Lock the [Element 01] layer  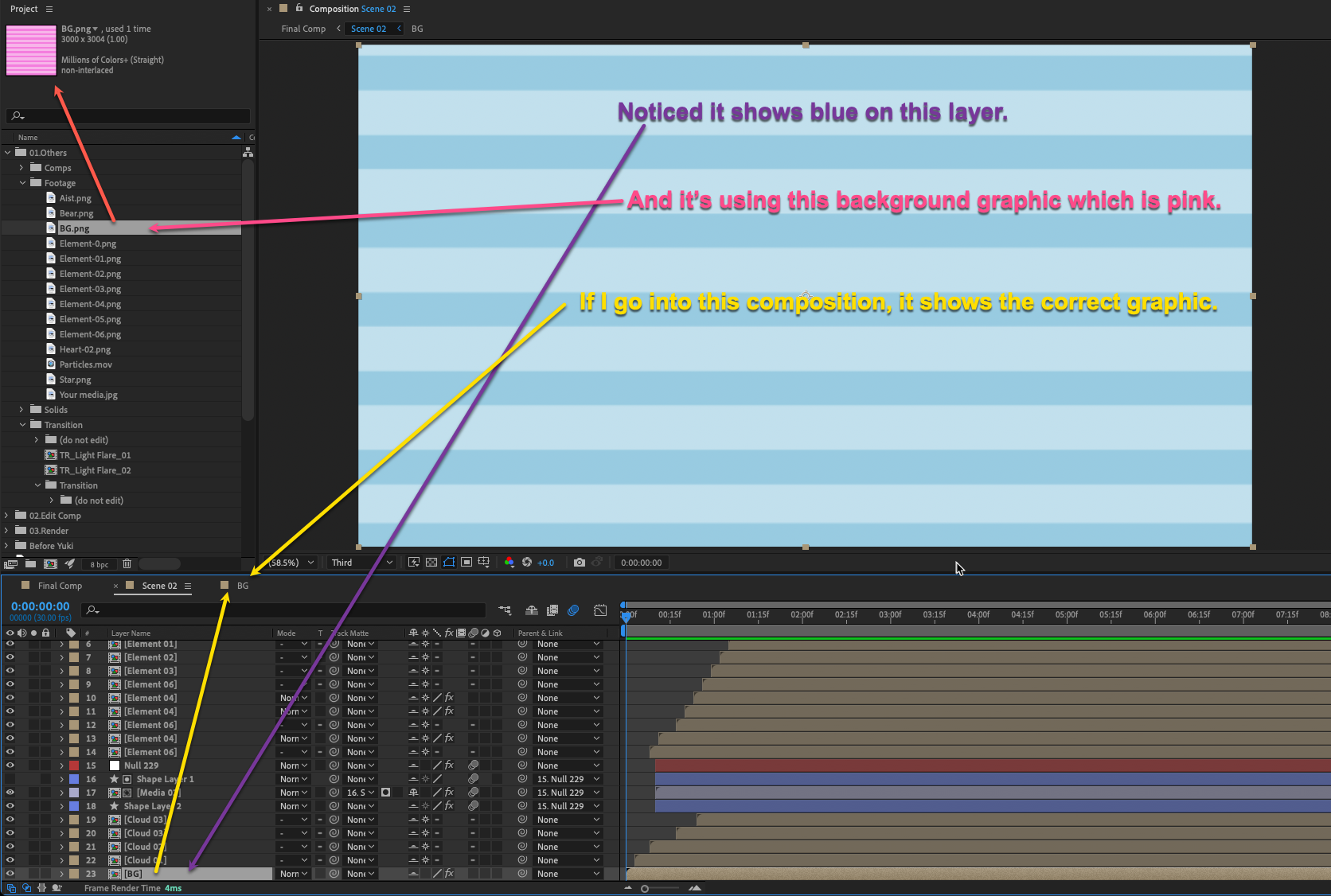click(45, 644)
